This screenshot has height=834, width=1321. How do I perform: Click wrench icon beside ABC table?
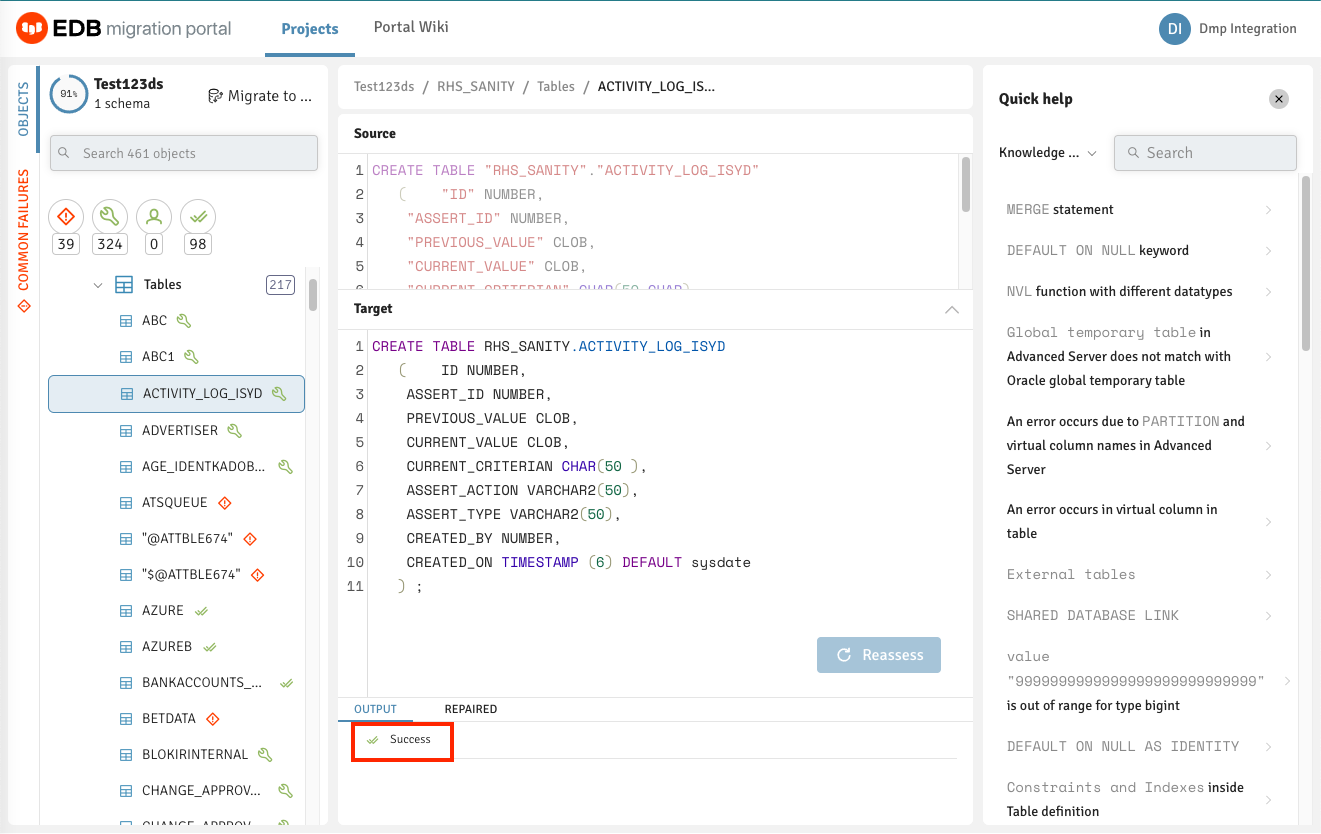[183, 321]
